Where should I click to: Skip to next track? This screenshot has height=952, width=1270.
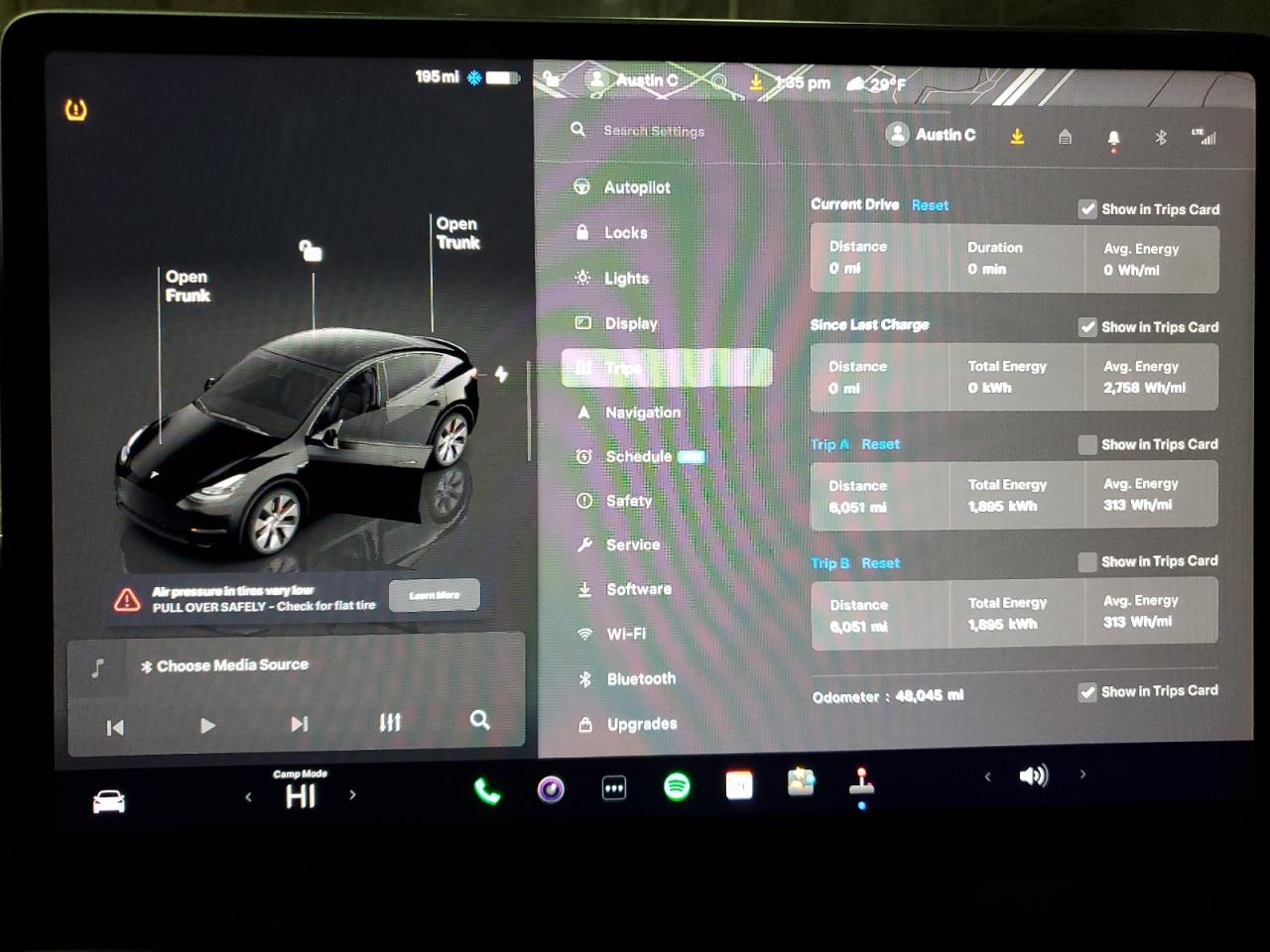(x=299, y=724)
